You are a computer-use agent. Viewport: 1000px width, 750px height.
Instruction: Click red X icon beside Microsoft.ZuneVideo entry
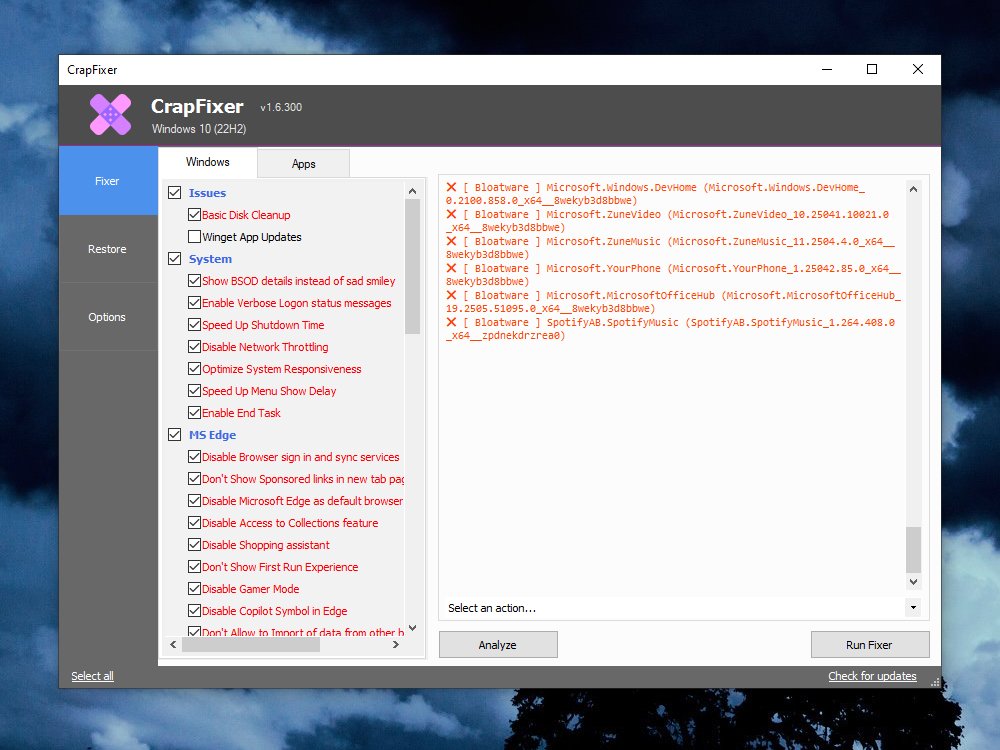pos(451,214)
